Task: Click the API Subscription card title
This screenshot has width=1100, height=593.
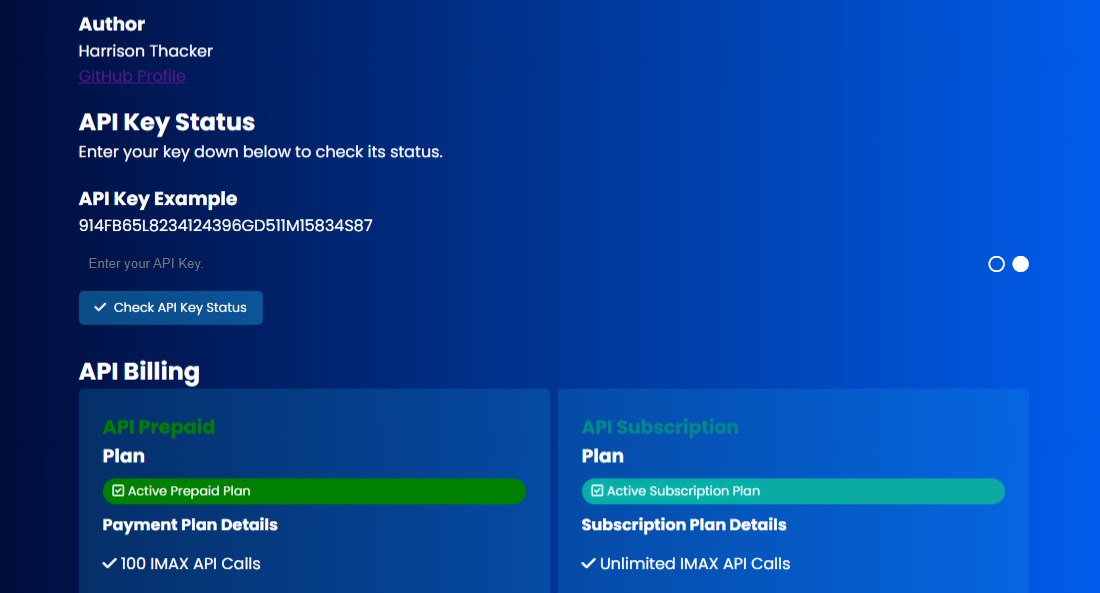Action: click(x=660, y=427)
